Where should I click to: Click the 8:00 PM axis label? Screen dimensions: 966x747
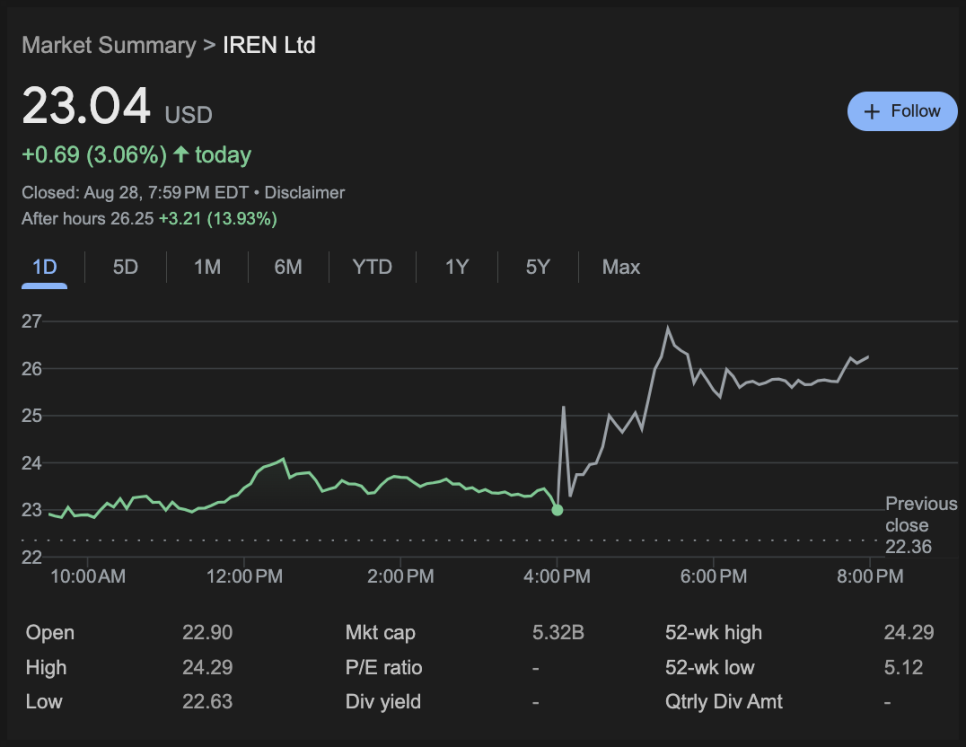[870, 576]
